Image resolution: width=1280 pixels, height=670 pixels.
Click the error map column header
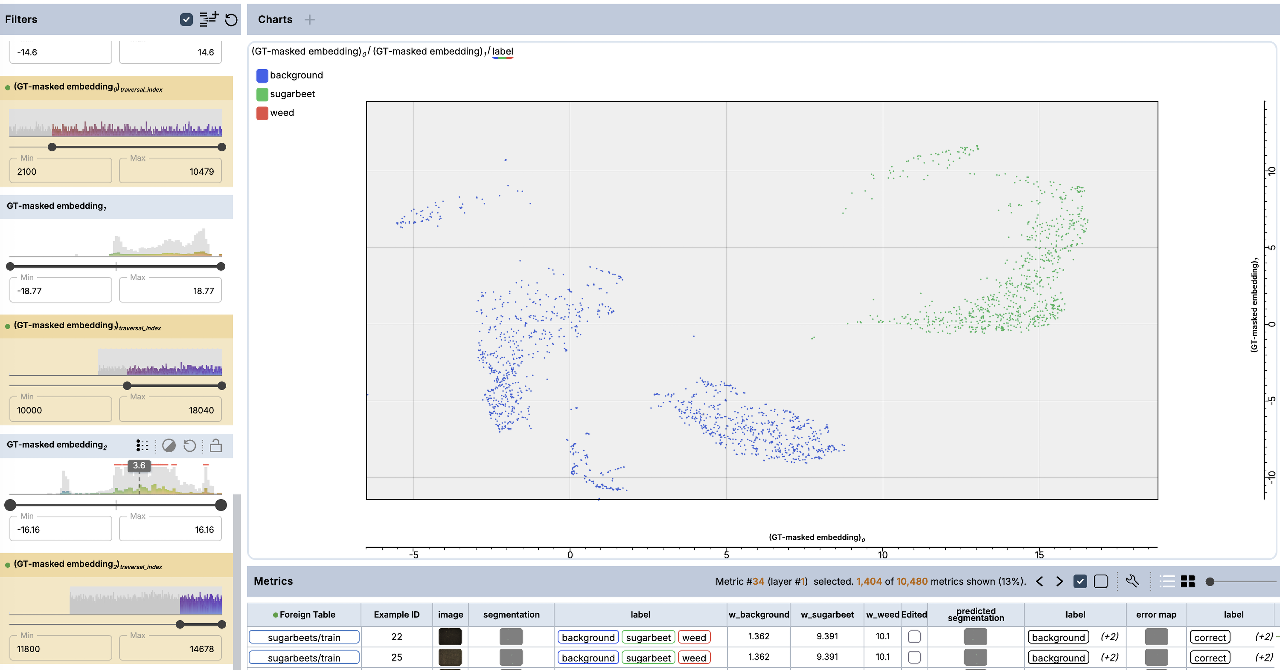[1156, 614]
